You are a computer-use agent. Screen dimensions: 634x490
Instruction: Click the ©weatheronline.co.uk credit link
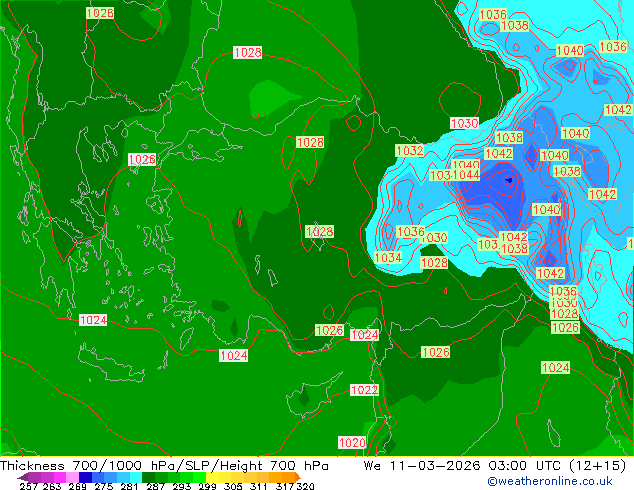(x=550, y=481)
